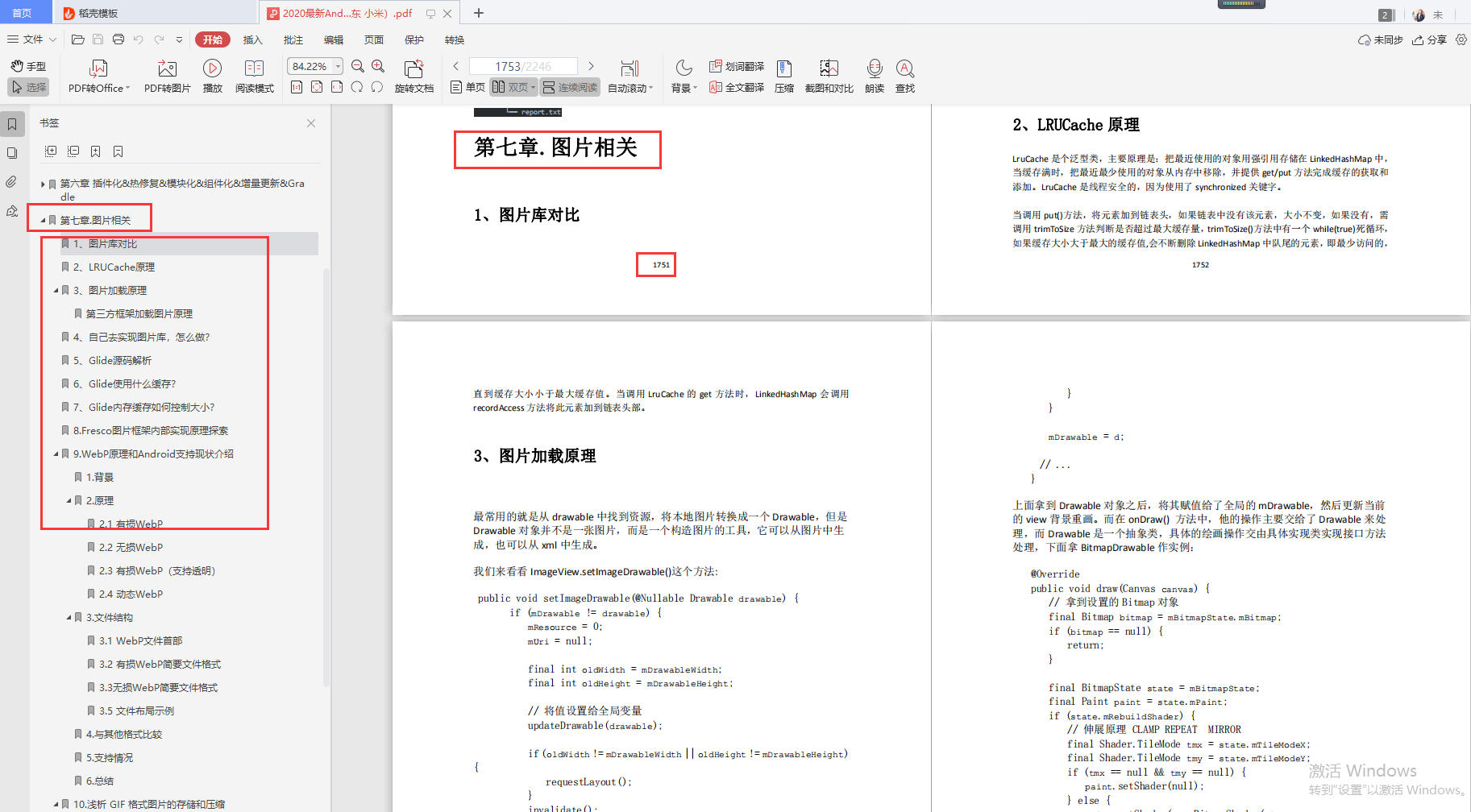The height and width of the screenshot is (812, 1471).
Task: Open settings gear icon at top right
Action: pos(1461,39)
